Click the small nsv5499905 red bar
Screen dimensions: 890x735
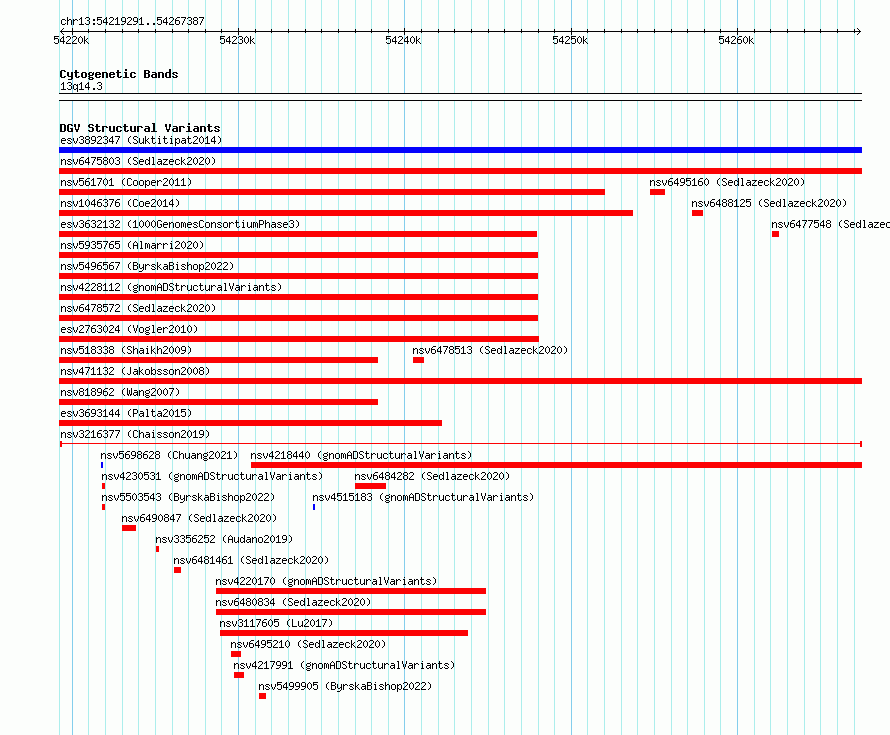(263, 696)
